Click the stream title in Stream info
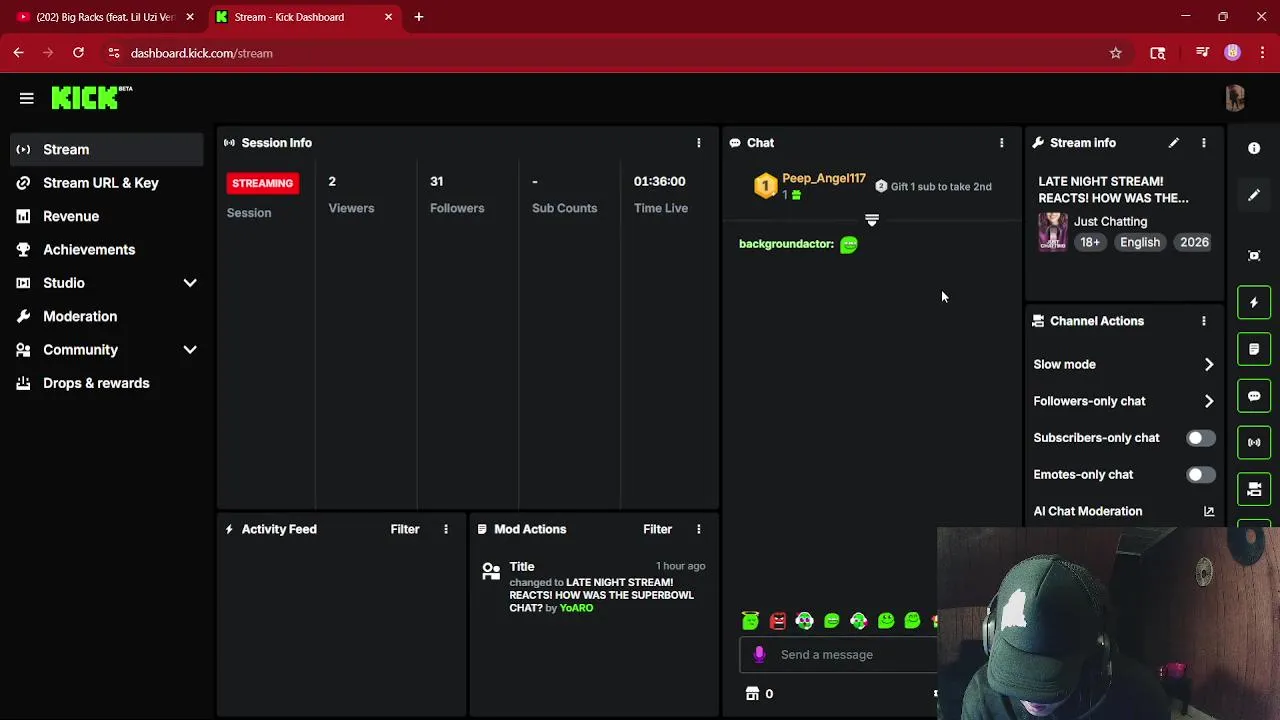Viewport: 1280px width, 720px height. click(x=1113, y=189)
